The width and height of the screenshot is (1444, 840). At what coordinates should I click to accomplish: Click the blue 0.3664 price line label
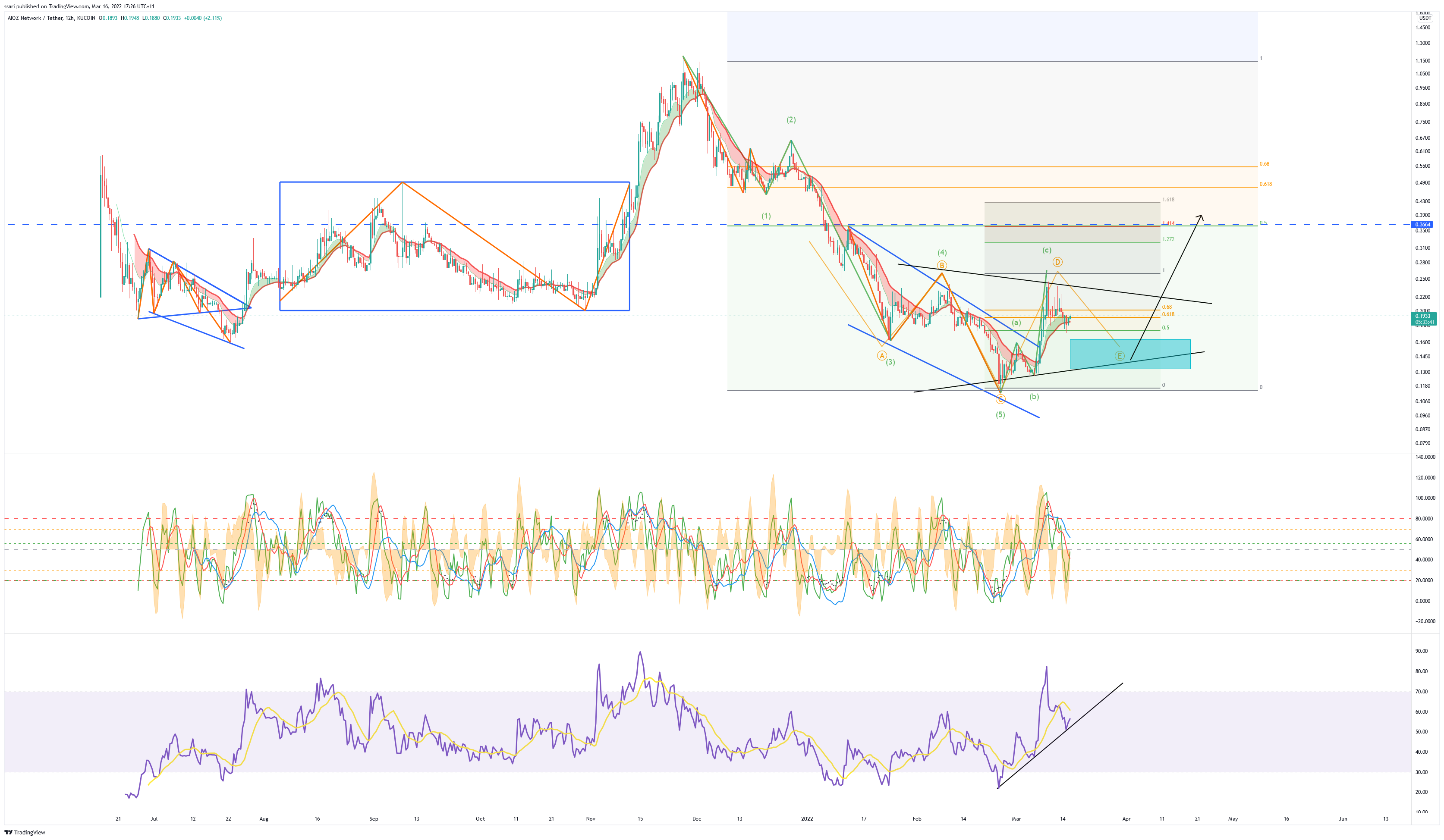[1423, 225]
